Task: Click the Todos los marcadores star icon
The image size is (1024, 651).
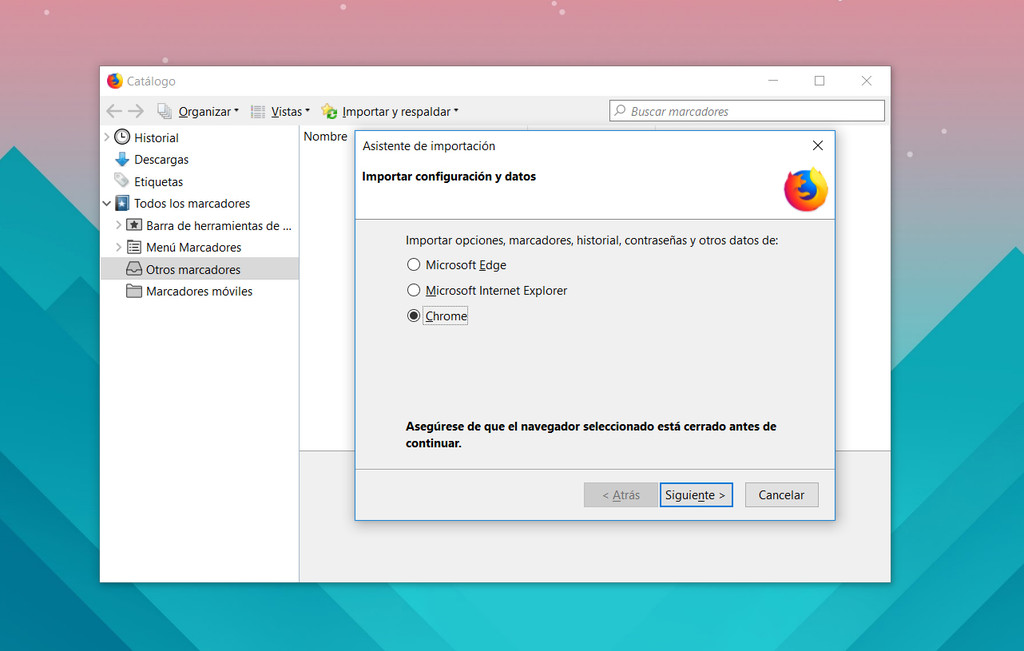Action: pos(122,203)
